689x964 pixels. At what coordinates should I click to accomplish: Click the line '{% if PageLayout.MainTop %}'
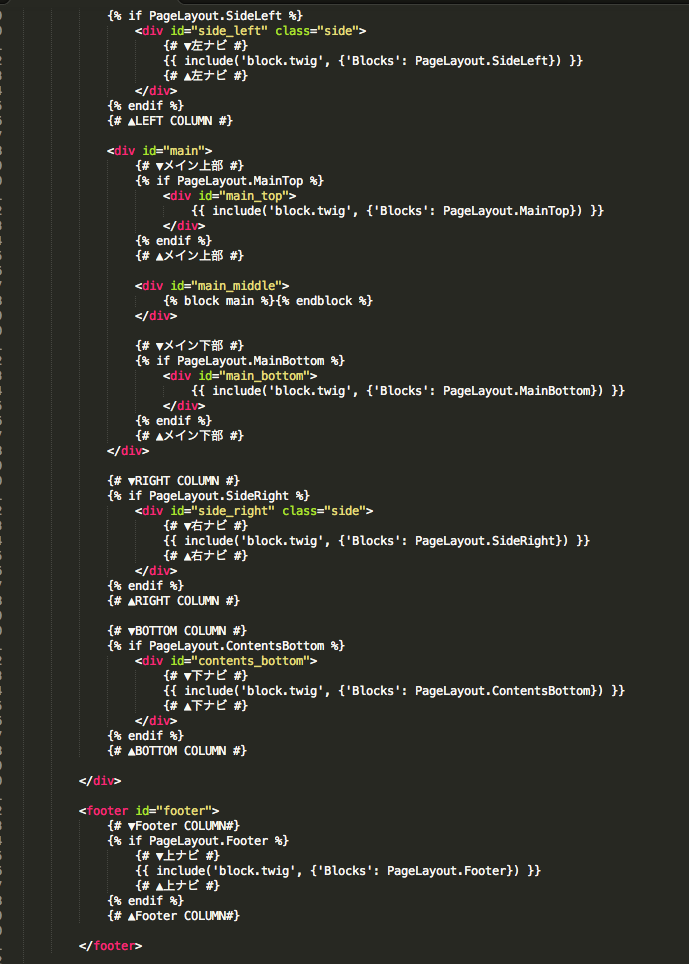click(229, 181)
